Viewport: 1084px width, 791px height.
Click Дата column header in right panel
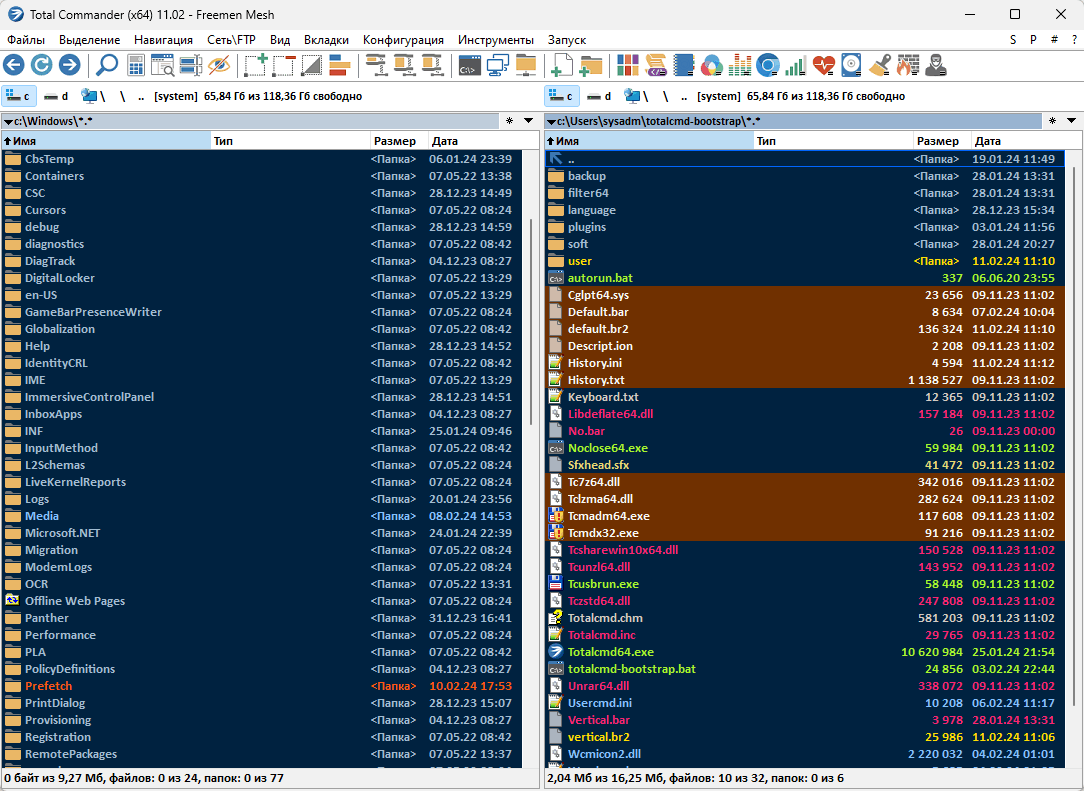1015,141
